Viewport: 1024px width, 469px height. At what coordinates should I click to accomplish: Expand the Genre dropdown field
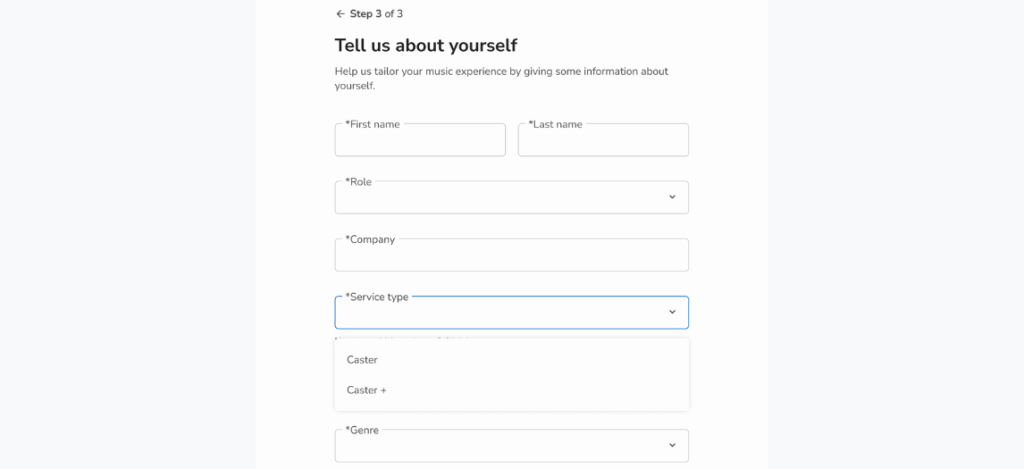pos(500,446)
